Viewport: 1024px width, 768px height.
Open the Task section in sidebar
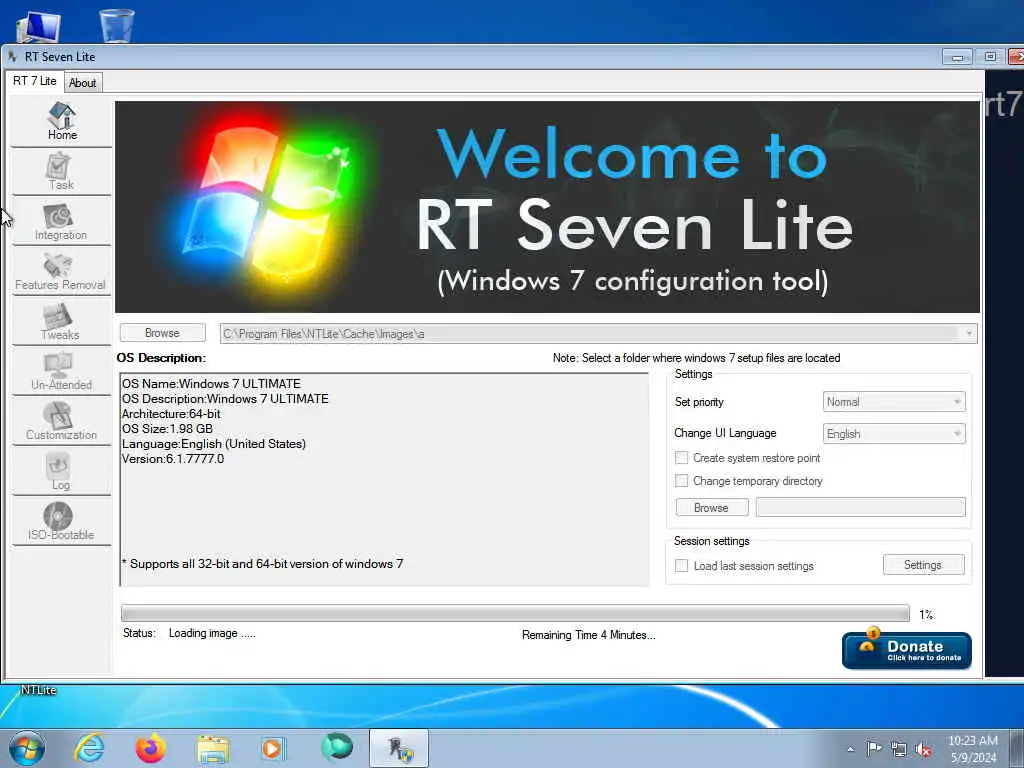tap(61, 172)
